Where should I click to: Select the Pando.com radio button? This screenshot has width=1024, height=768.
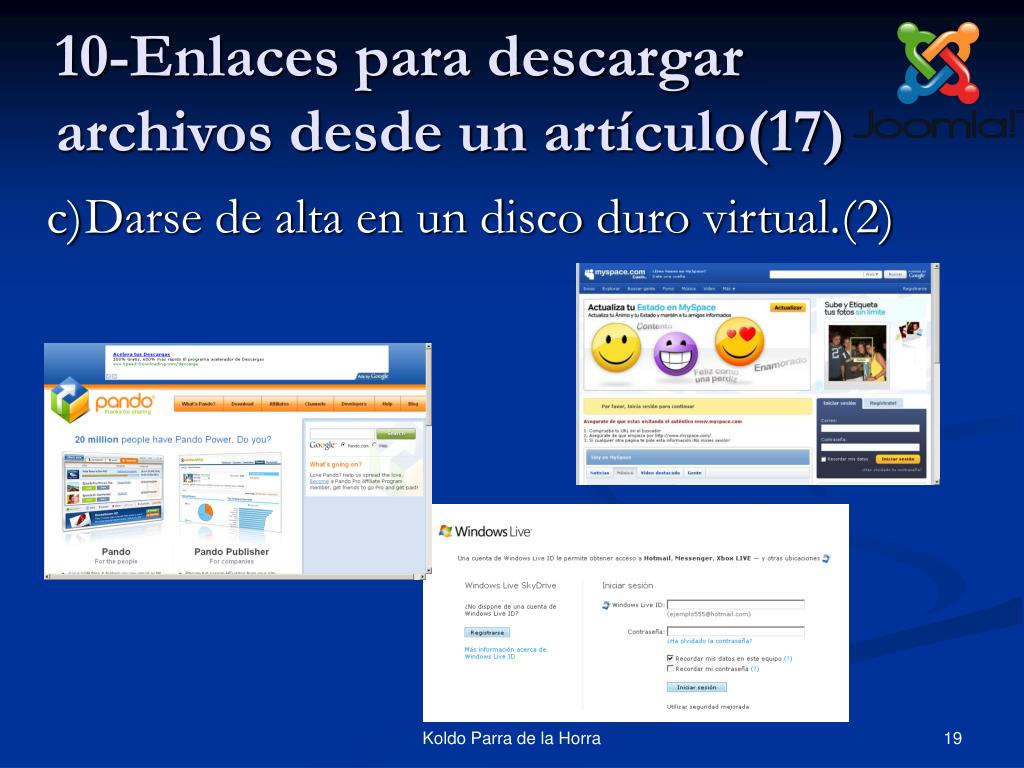pos(343,445)
